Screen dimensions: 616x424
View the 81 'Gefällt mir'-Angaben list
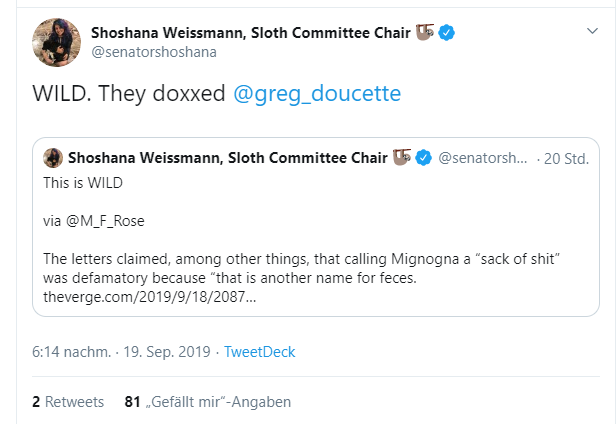point(208,402)
